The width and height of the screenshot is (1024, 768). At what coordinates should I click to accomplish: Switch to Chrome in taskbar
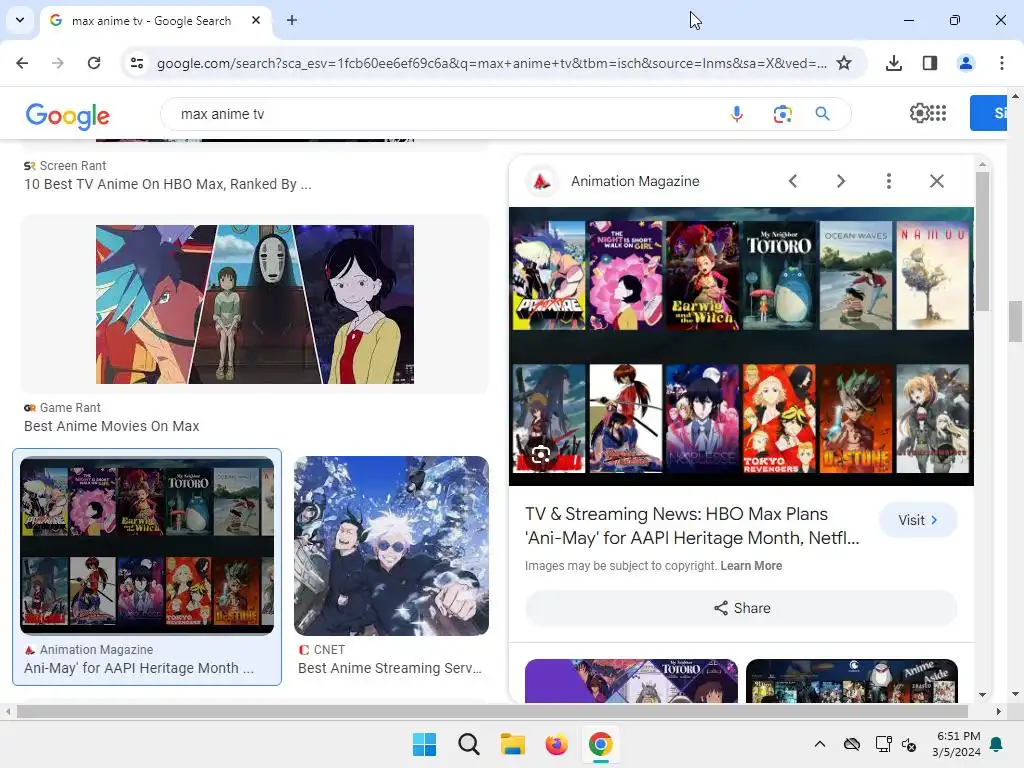[x=600, y=744]
